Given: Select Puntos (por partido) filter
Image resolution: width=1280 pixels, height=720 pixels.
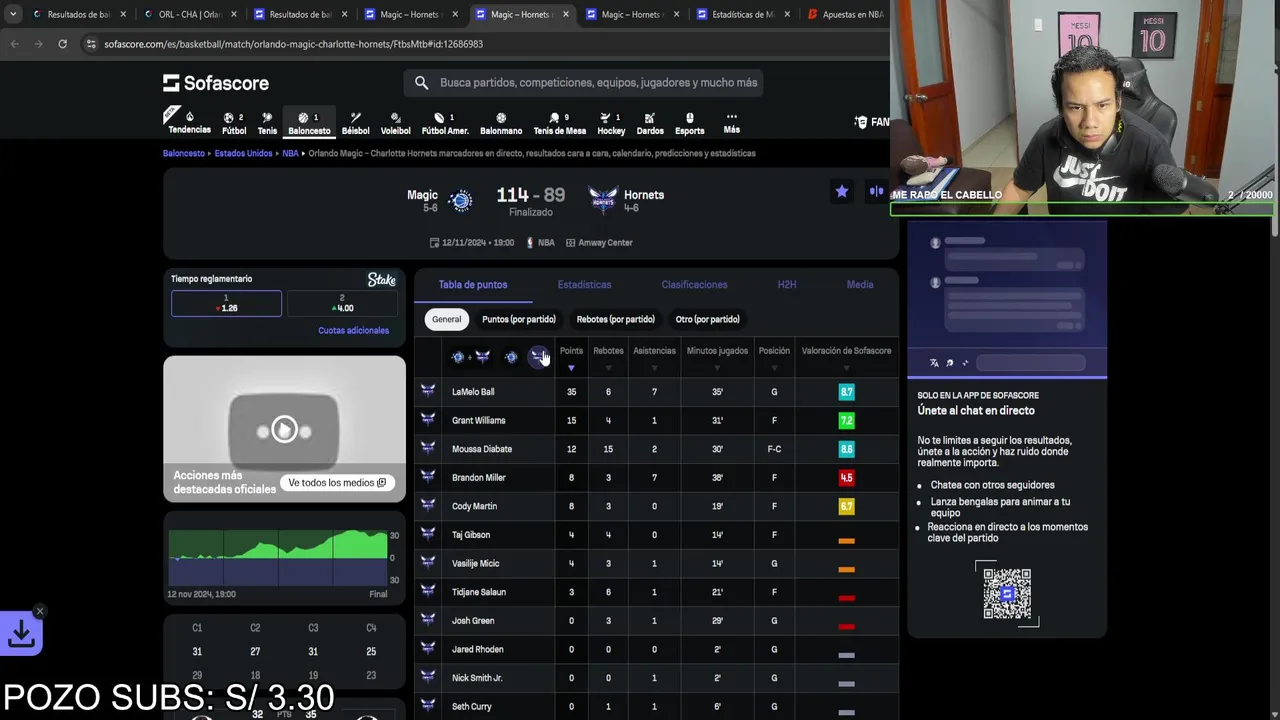Looking at the screenshot, I should [518, 319].
